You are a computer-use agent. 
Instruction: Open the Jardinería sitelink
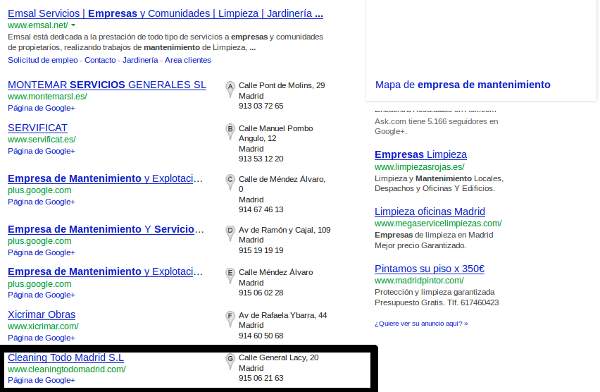(x=140, y=60)
